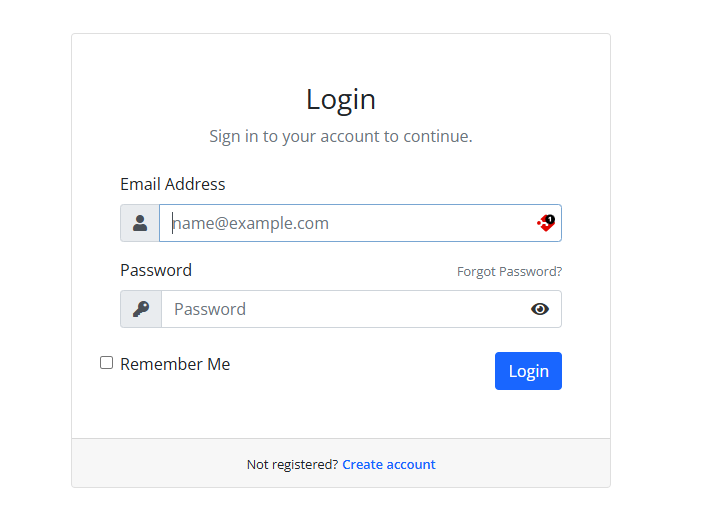This screenshot has width=709, height=509.
Task: Click blank page area outside login card
Action: pos(660,250)
